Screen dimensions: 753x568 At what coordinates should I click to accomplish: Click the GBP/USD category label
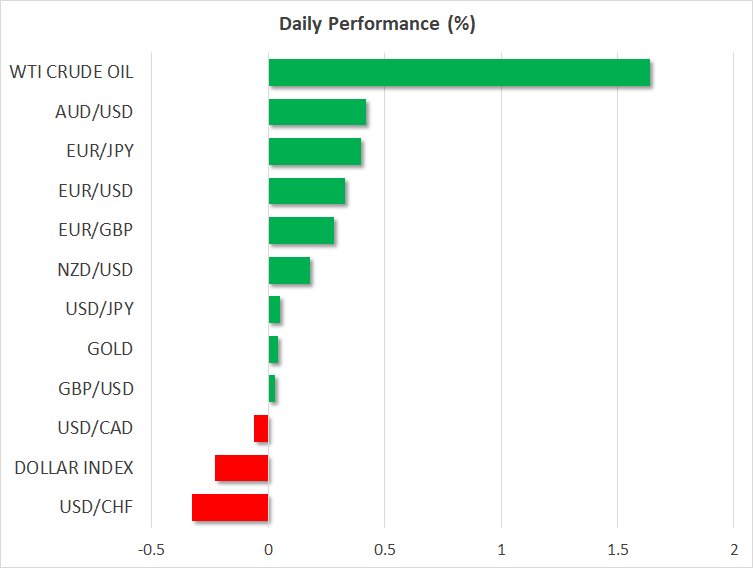95,388
